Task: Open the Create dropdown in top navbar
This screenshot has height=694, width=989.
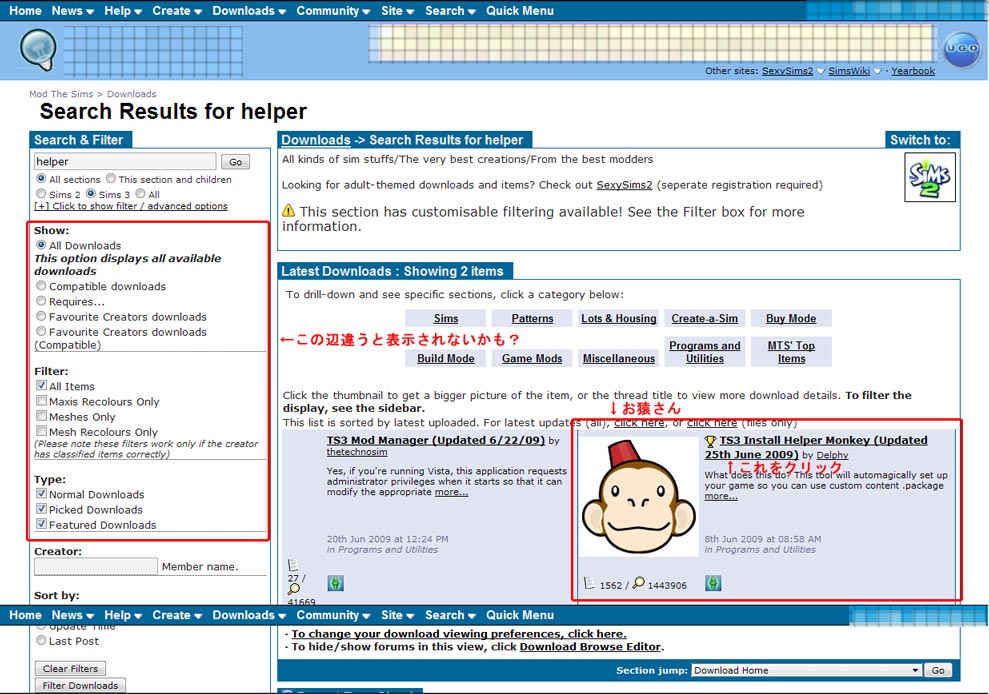Action: [x=177, y=11]
